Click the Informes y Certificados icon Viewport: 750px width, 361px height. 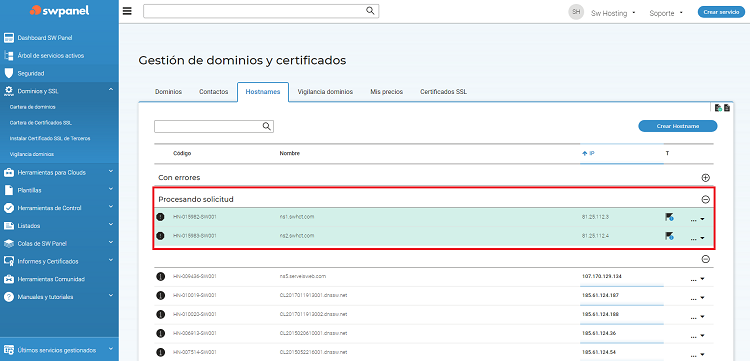[x=8, y=261]
